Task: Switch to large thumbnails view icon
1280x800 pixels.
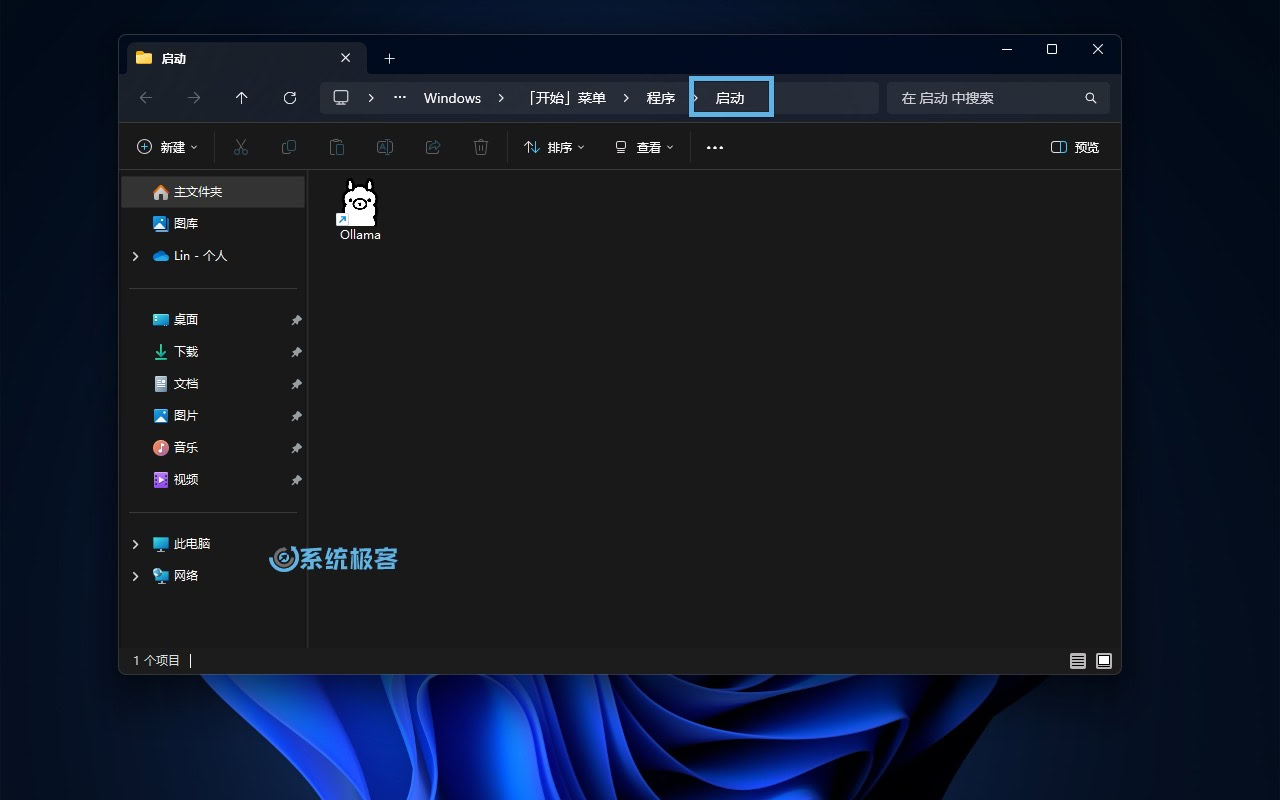Action: [1104, 661]
